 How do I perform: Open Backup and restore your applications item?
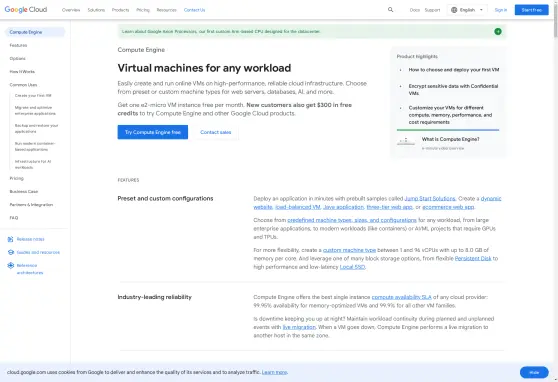[36, 129]
